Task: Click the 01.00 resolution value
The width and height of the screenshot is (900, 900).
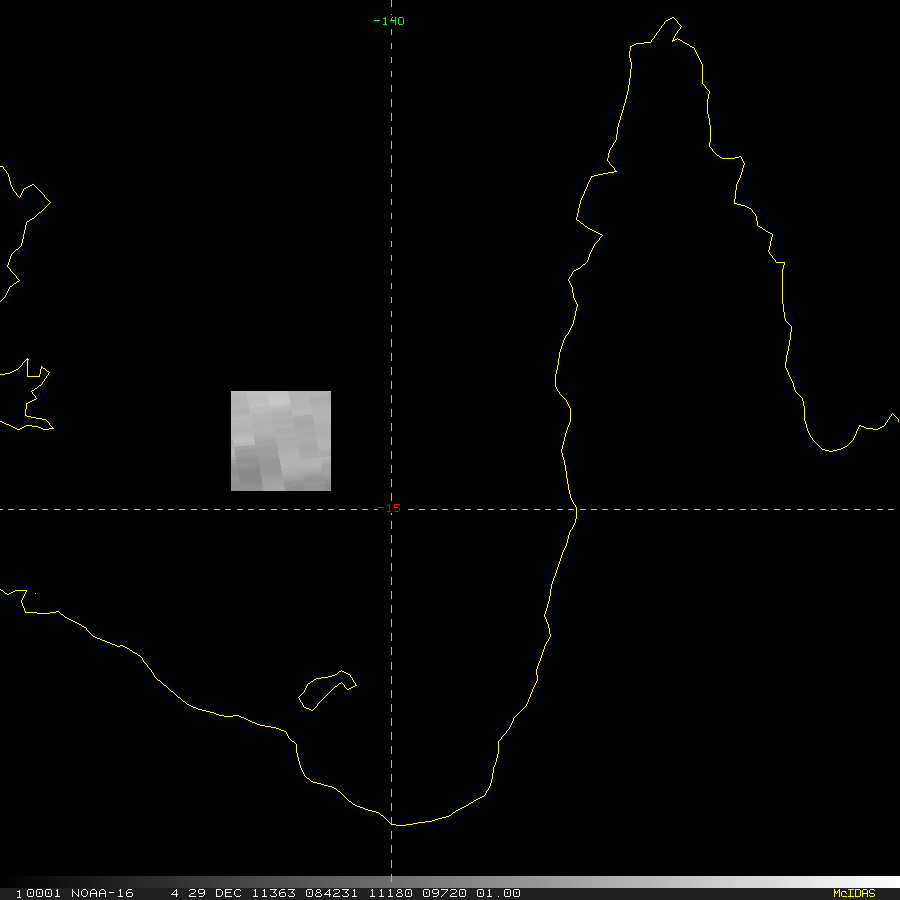Action: click(x=498, y=893)
